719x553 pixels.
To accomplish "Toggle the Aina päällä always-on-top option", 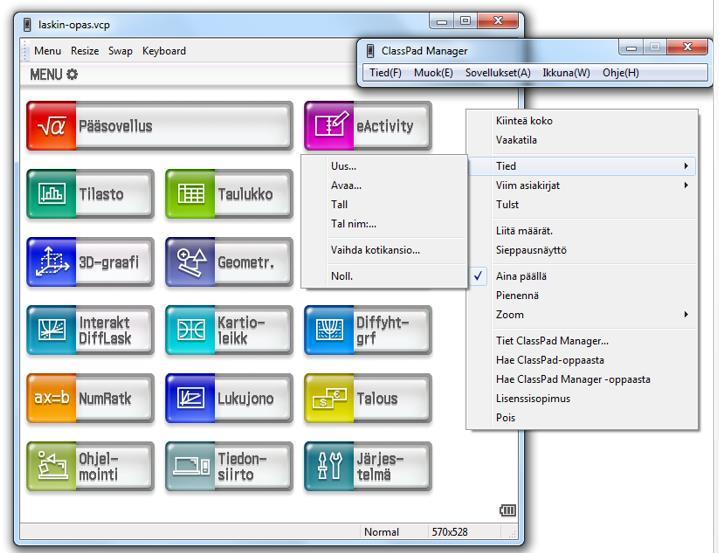I will pos(582,276).
